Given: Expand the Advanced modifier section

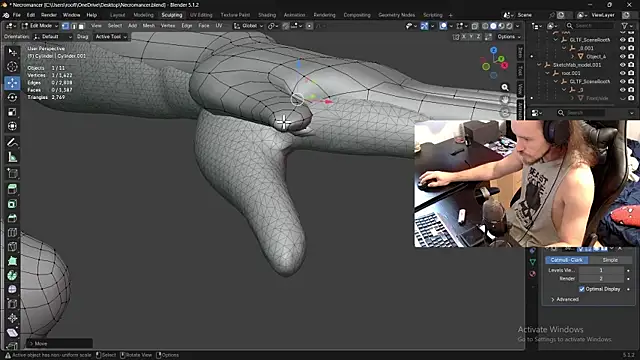Looking at the screenshot, I should point(565,299).
